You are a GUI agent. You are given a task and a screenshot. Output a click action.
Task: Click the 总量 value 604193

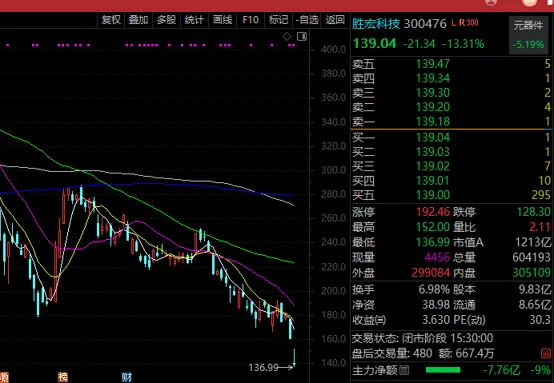[531, 257]
